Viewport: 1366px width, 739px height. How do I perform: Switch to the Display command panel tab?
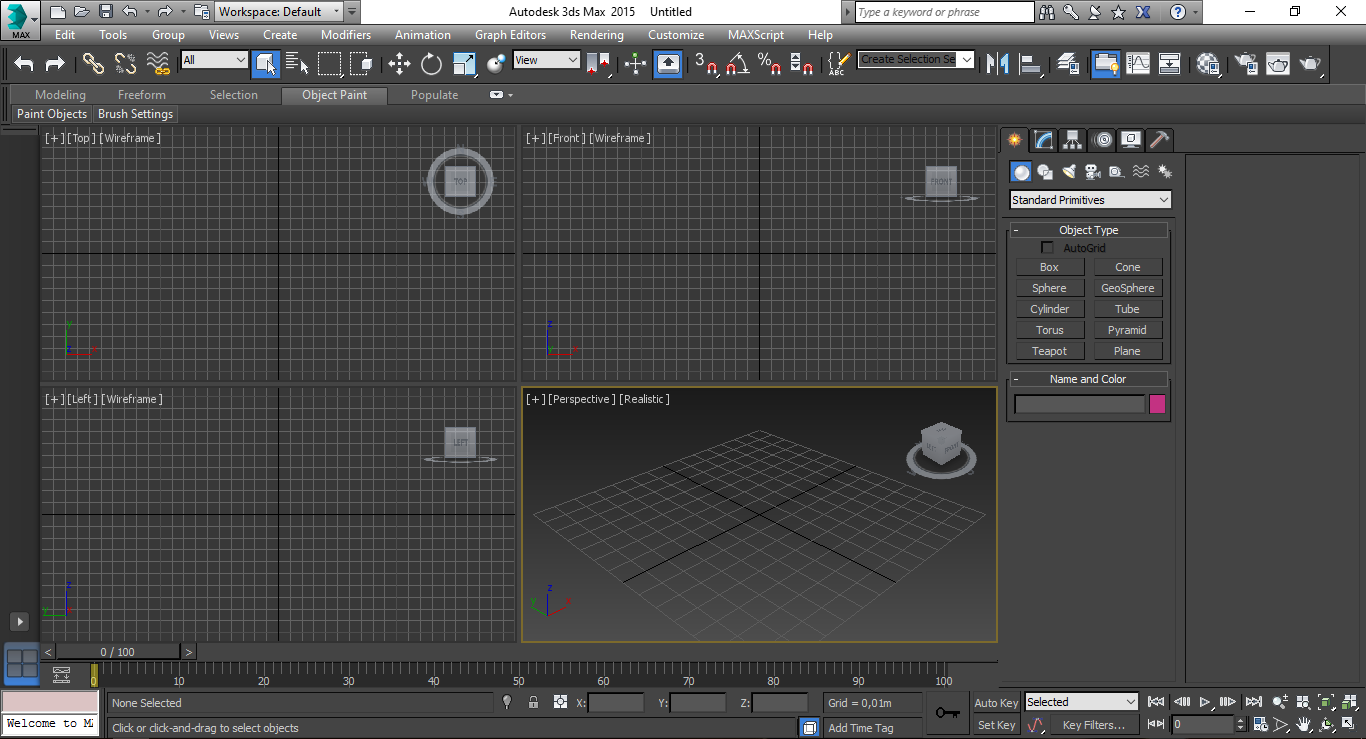click(1131, 140)
